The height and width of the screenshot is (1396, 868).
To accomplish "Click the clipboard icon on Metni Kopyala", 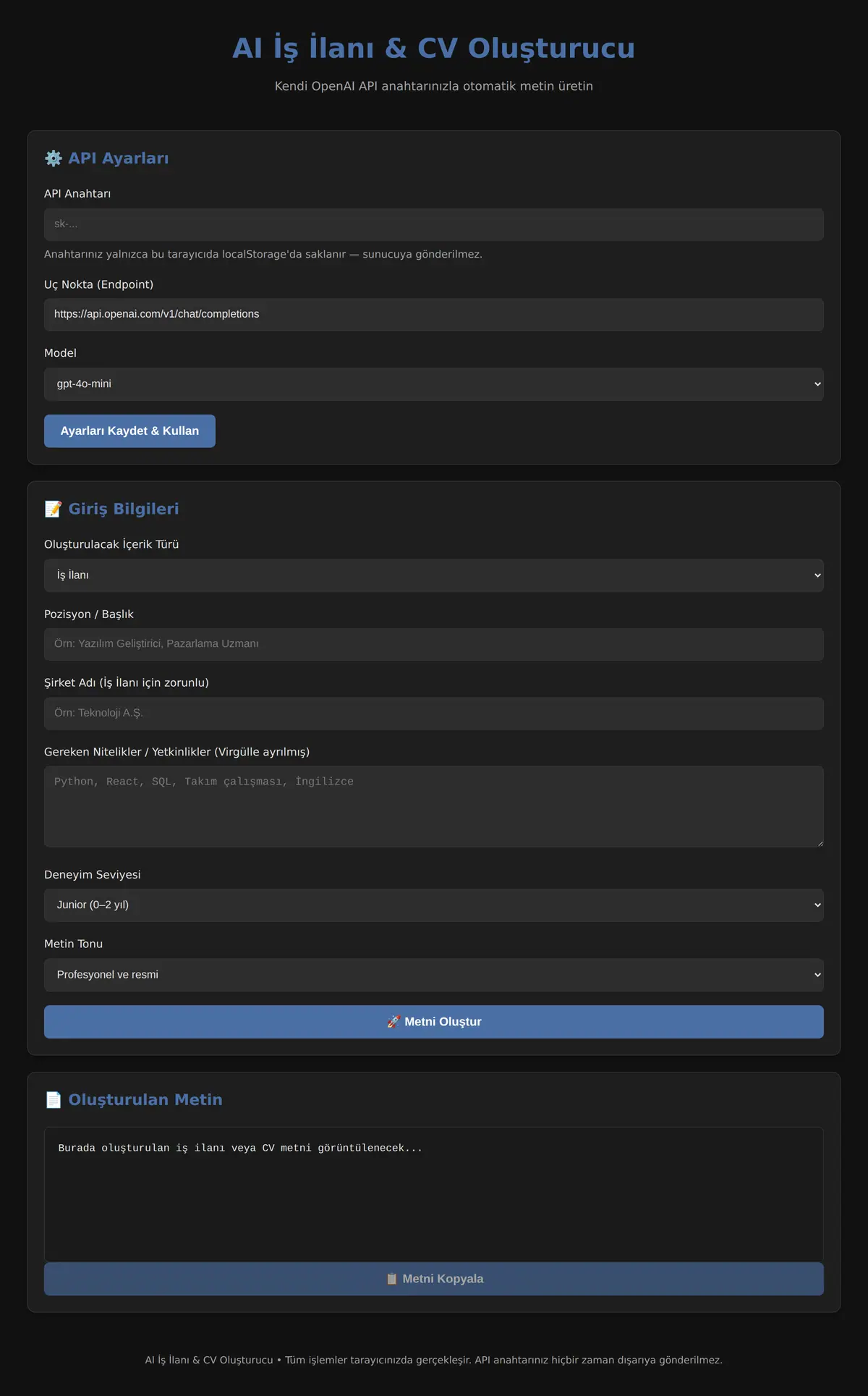I will click(392, 1279).
